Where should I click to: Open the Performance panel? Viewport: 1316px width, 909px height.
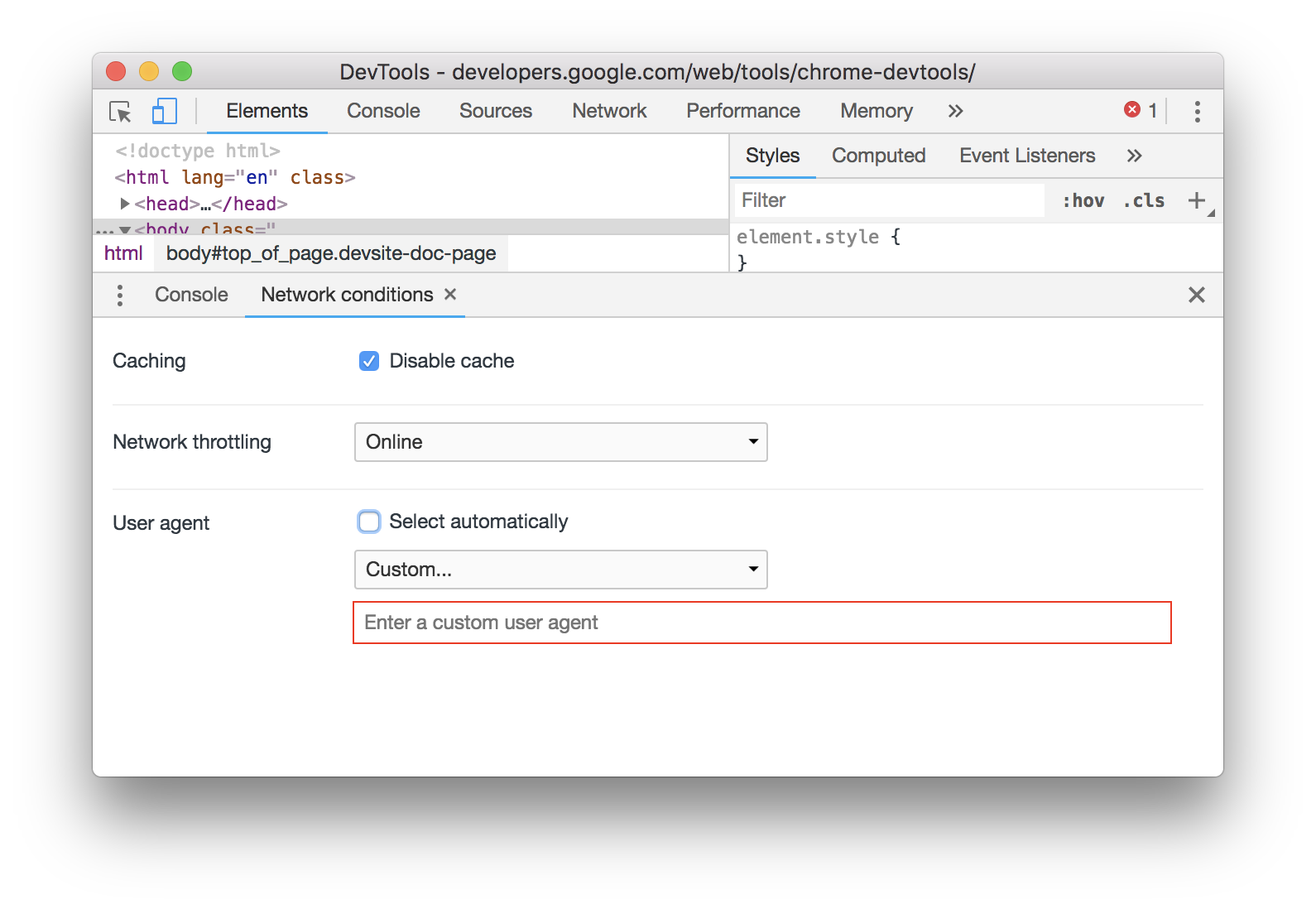tap(743, 111)
